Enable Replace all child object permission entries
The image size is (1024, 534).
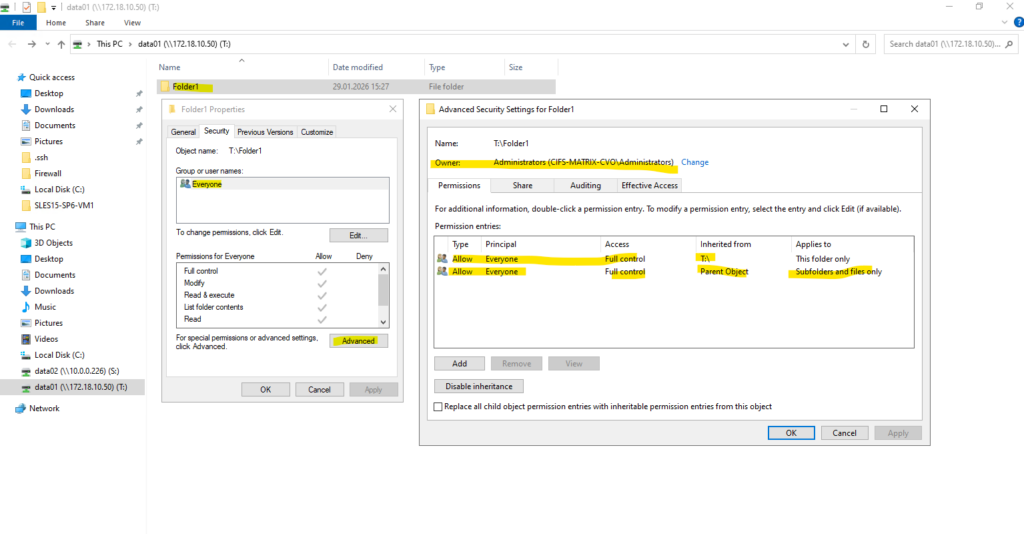439,407
